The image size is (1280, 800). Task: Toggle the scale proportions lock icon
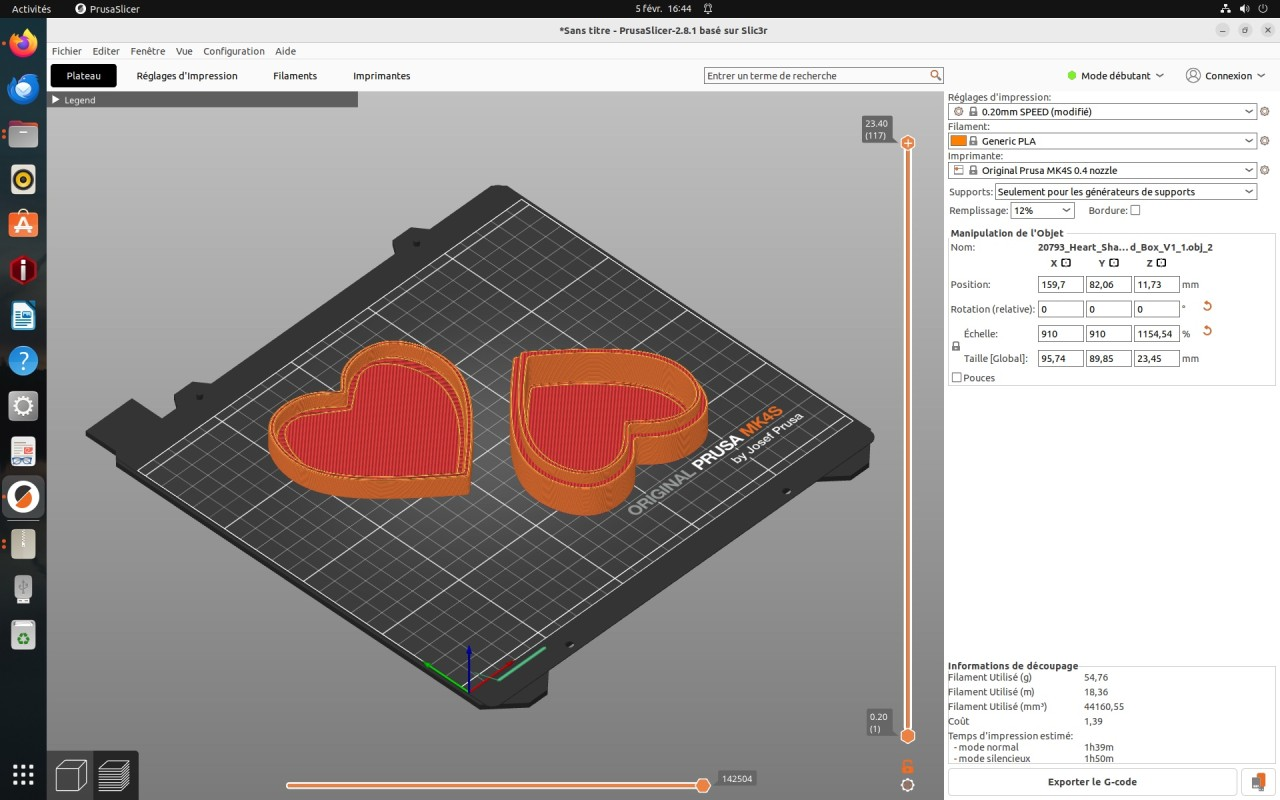955,346
